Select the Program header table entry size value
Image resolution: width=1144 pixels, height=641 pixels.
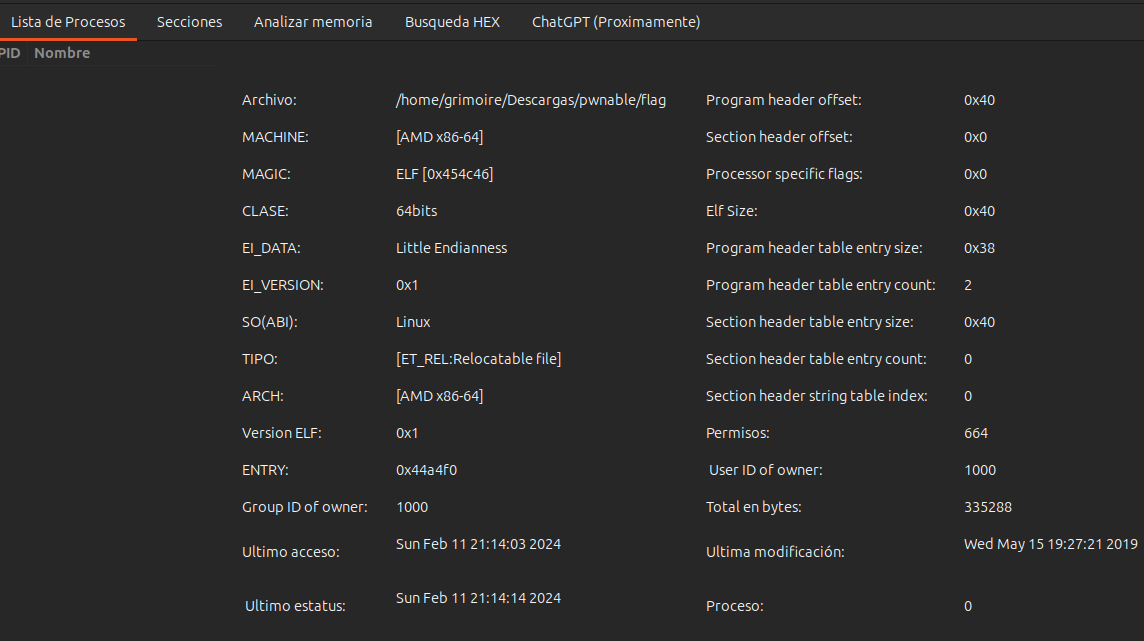pyautogui.click(x=979, y=248)
